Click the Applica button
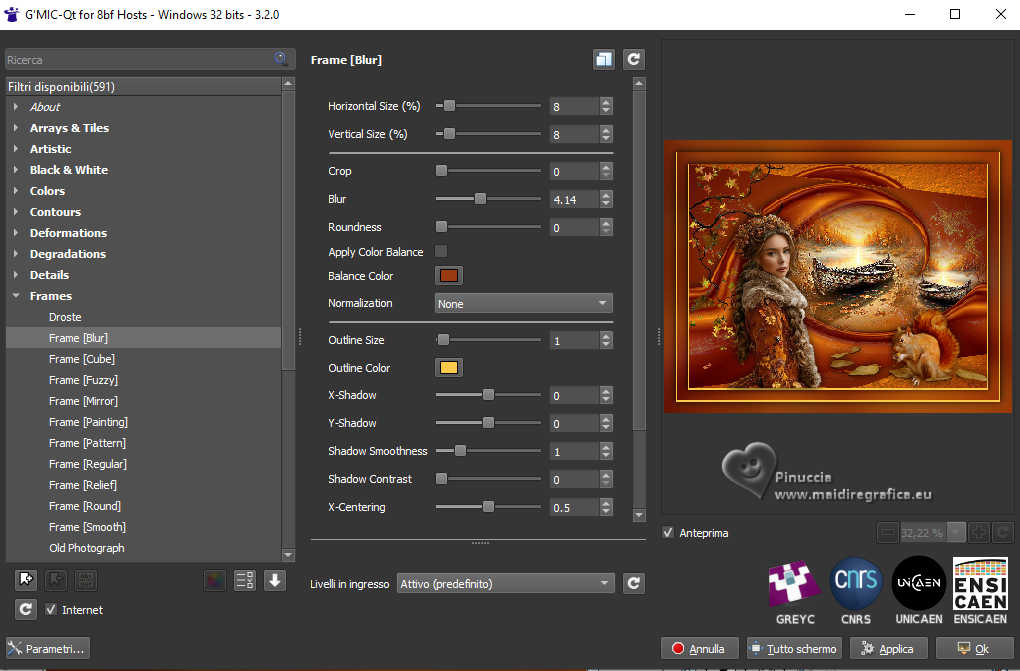The height and width of the screenshot is (671, 1020). (889, 648)
